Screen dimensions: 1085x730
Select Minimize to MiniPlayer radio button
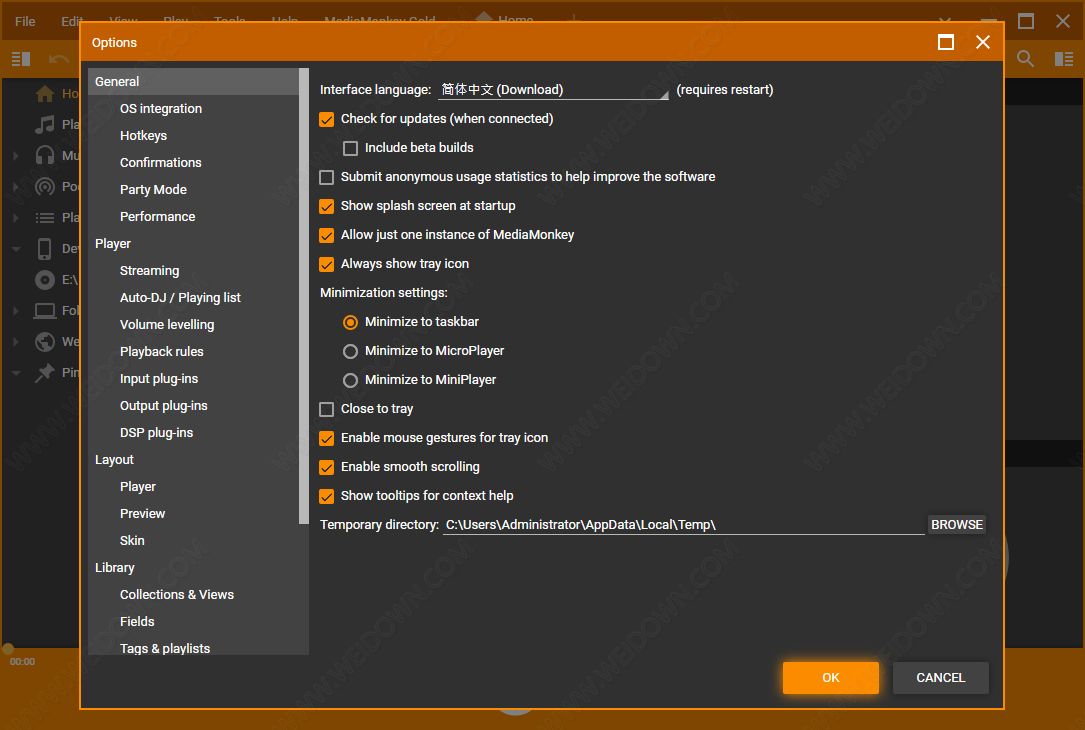tap(350, 380)
